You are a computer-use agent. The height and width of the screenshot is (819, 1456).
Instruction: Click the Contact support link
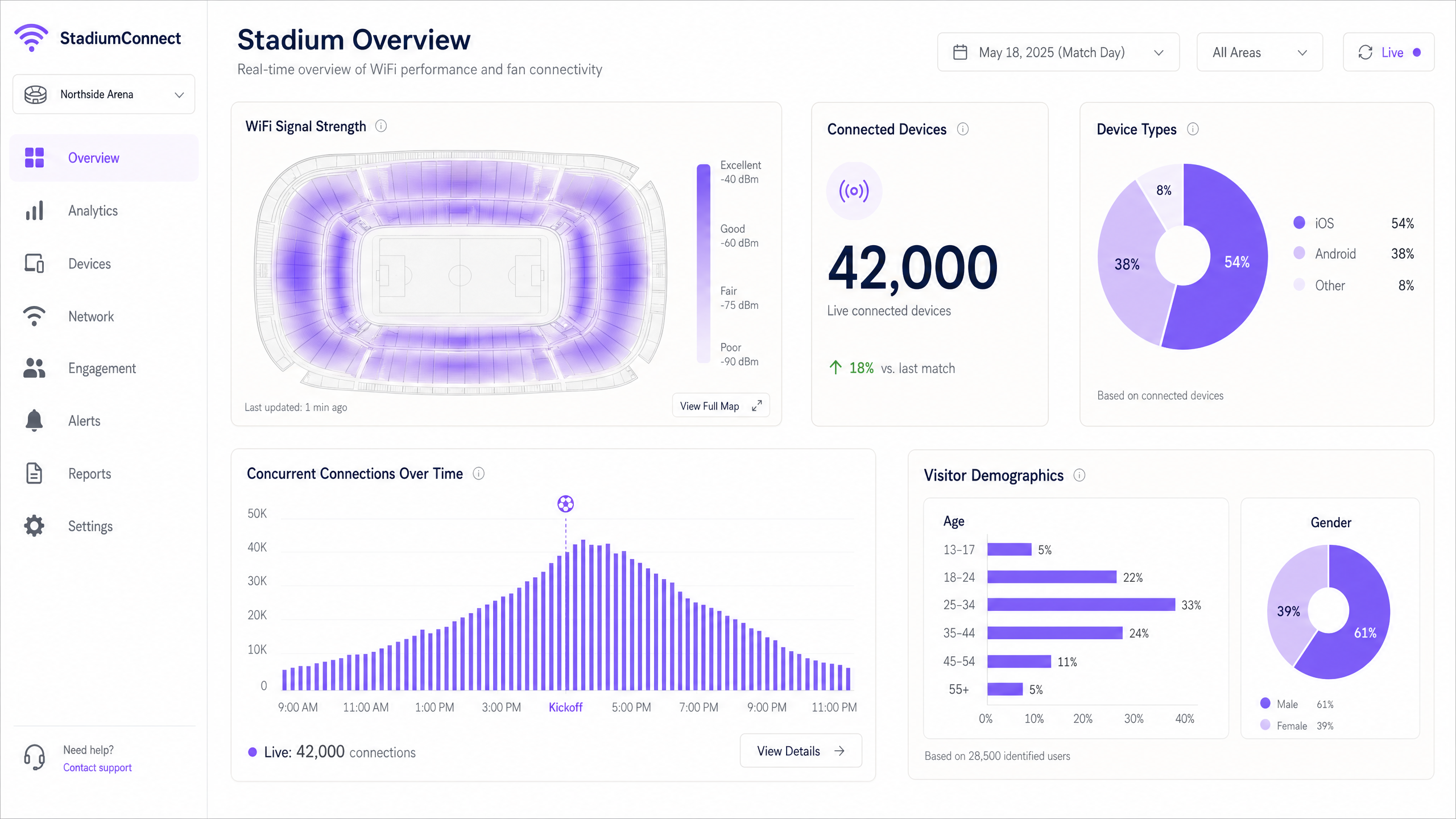97,767
